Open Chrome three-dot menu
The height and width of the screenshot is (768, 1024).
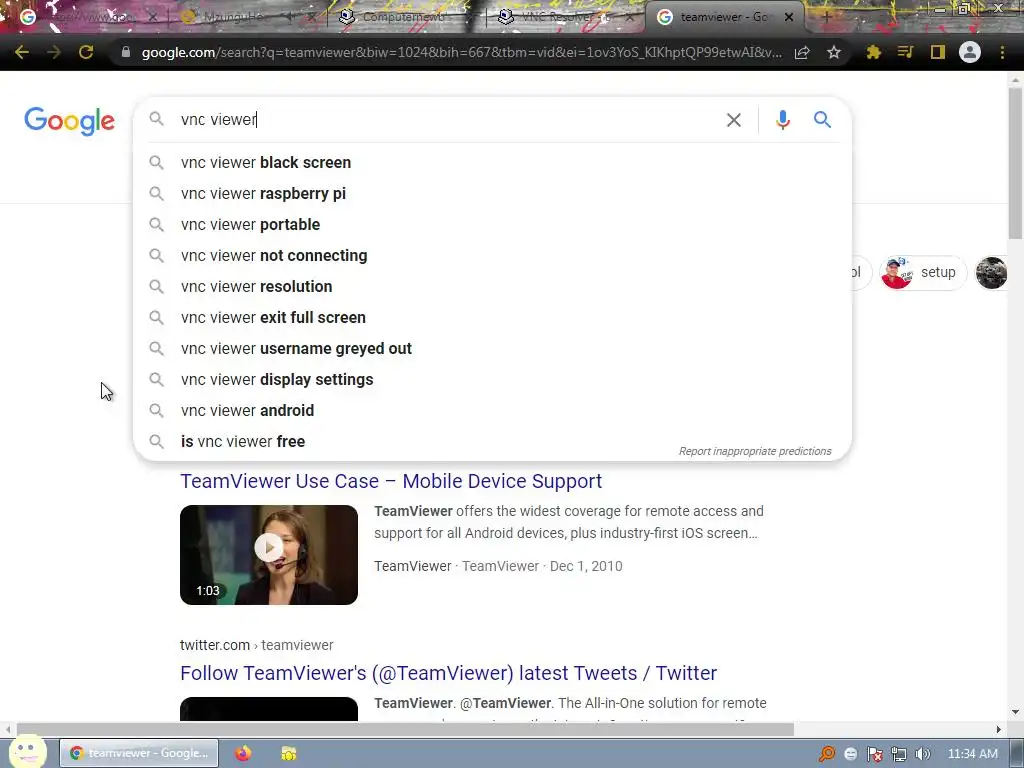click(x=1002, y=52)
